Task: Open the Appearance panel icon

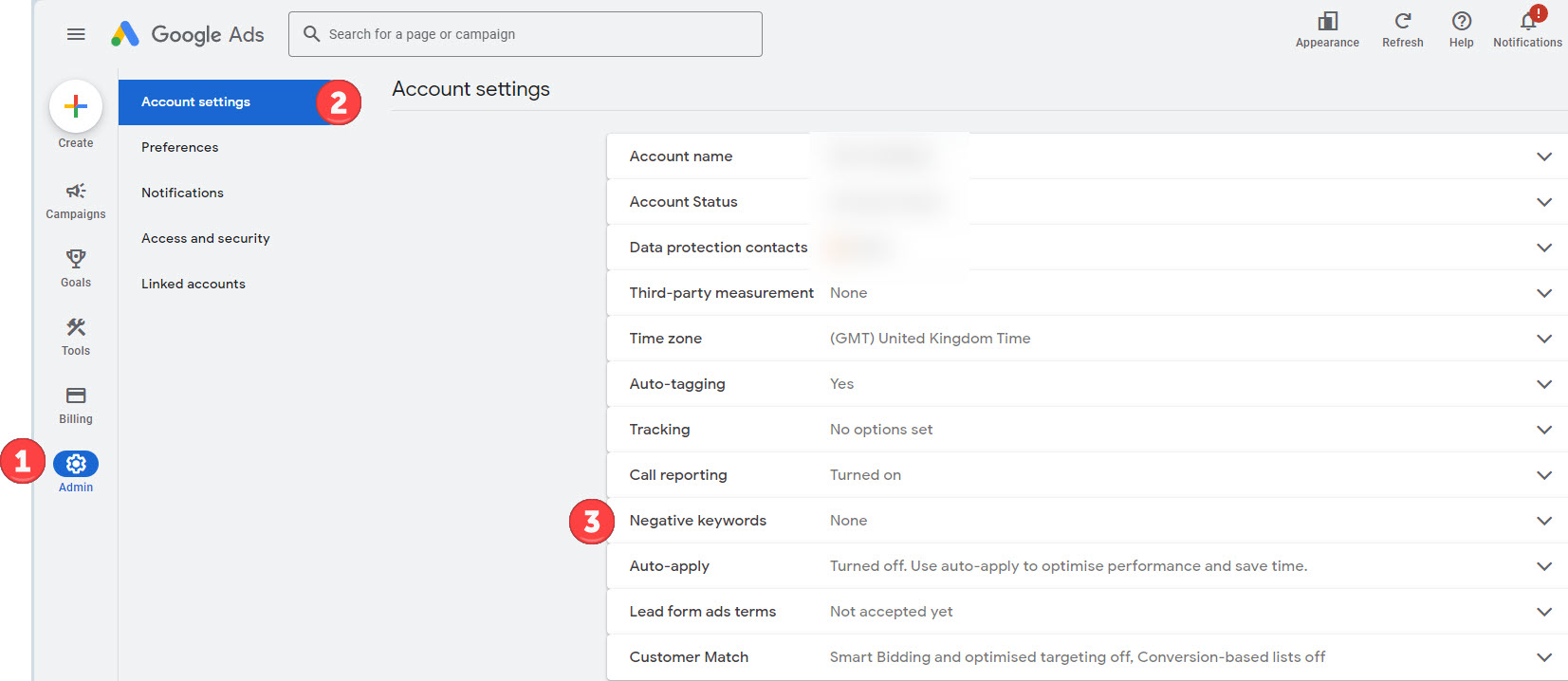Action: click(1327, 21)
